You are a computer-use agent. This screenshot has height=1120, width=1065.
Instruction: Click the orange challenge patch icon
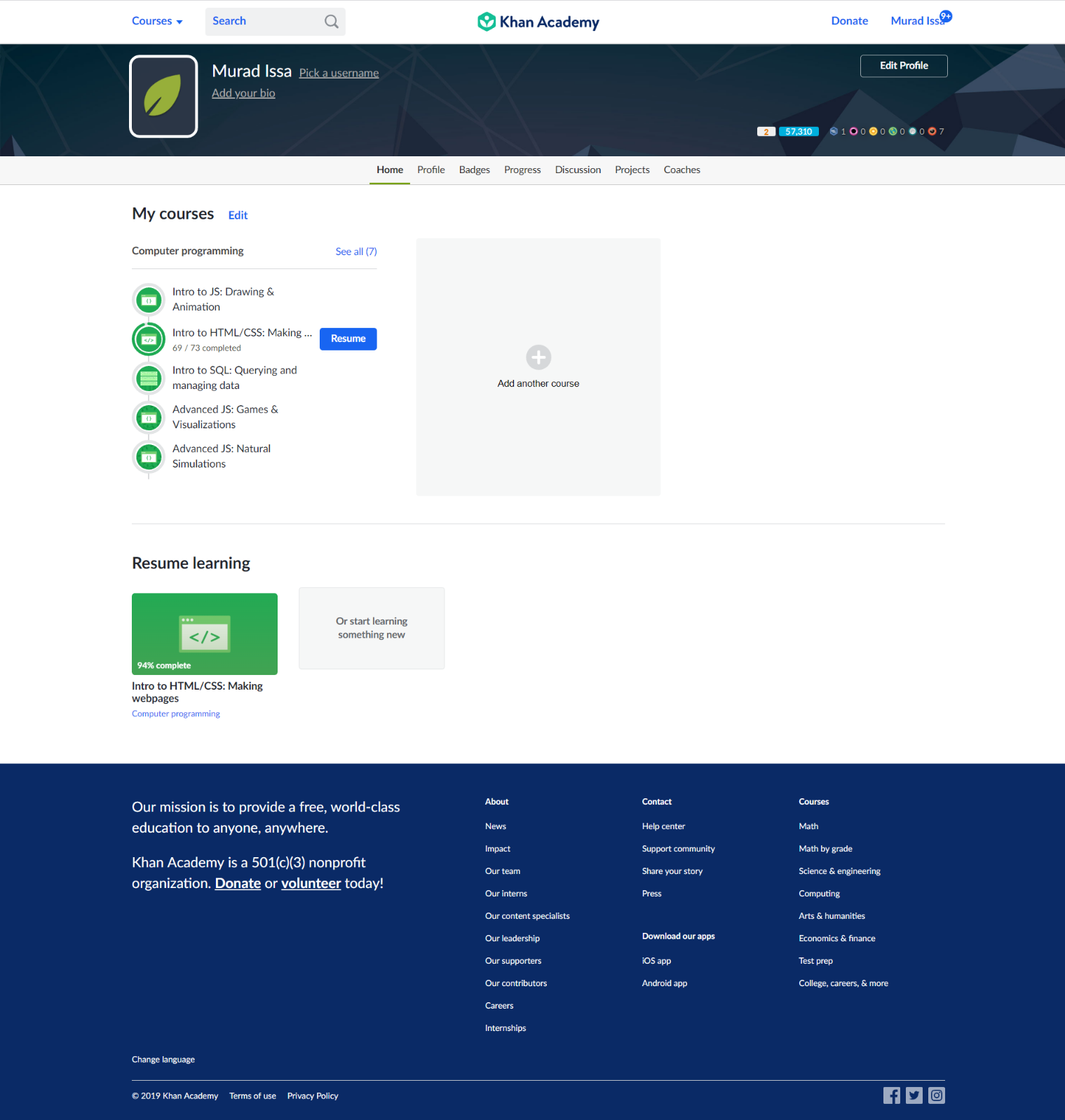click(x=932, y=131)
